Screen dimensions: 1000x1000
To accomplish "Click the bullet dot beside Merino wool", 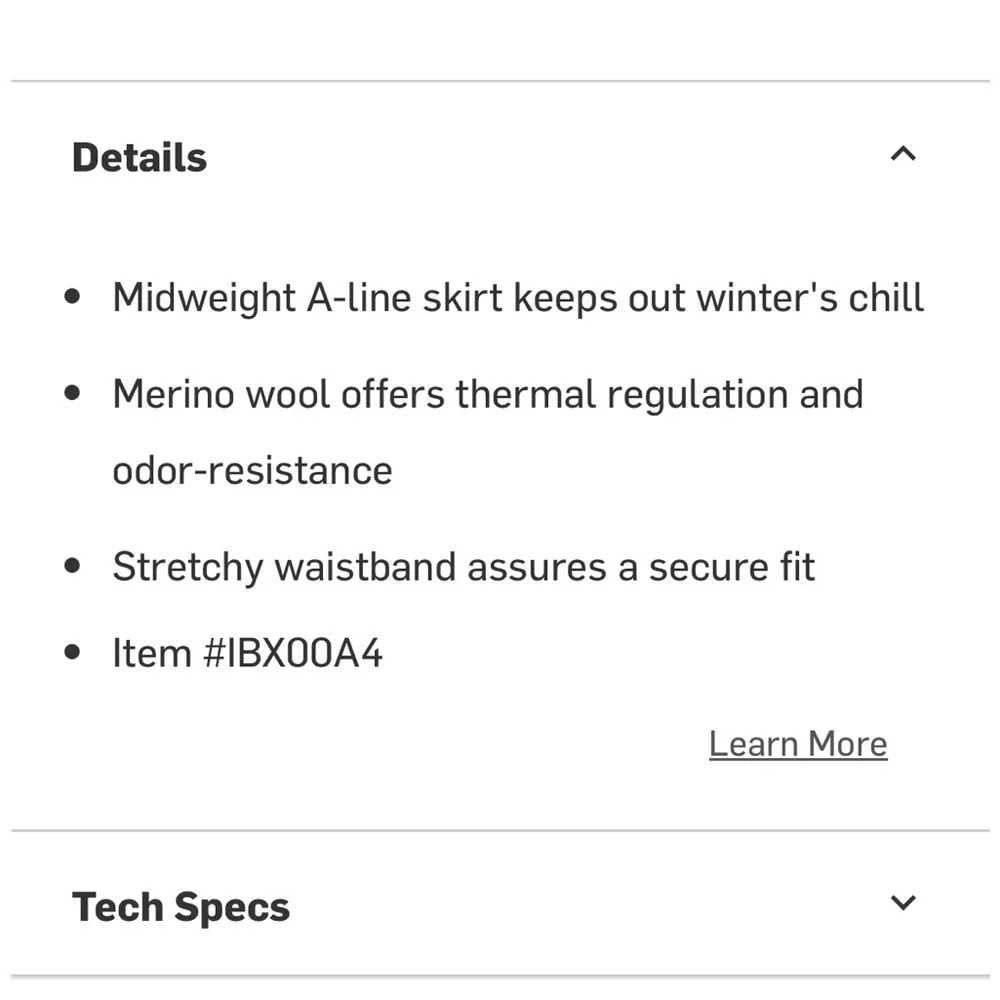I will click(x=72, y=393).
